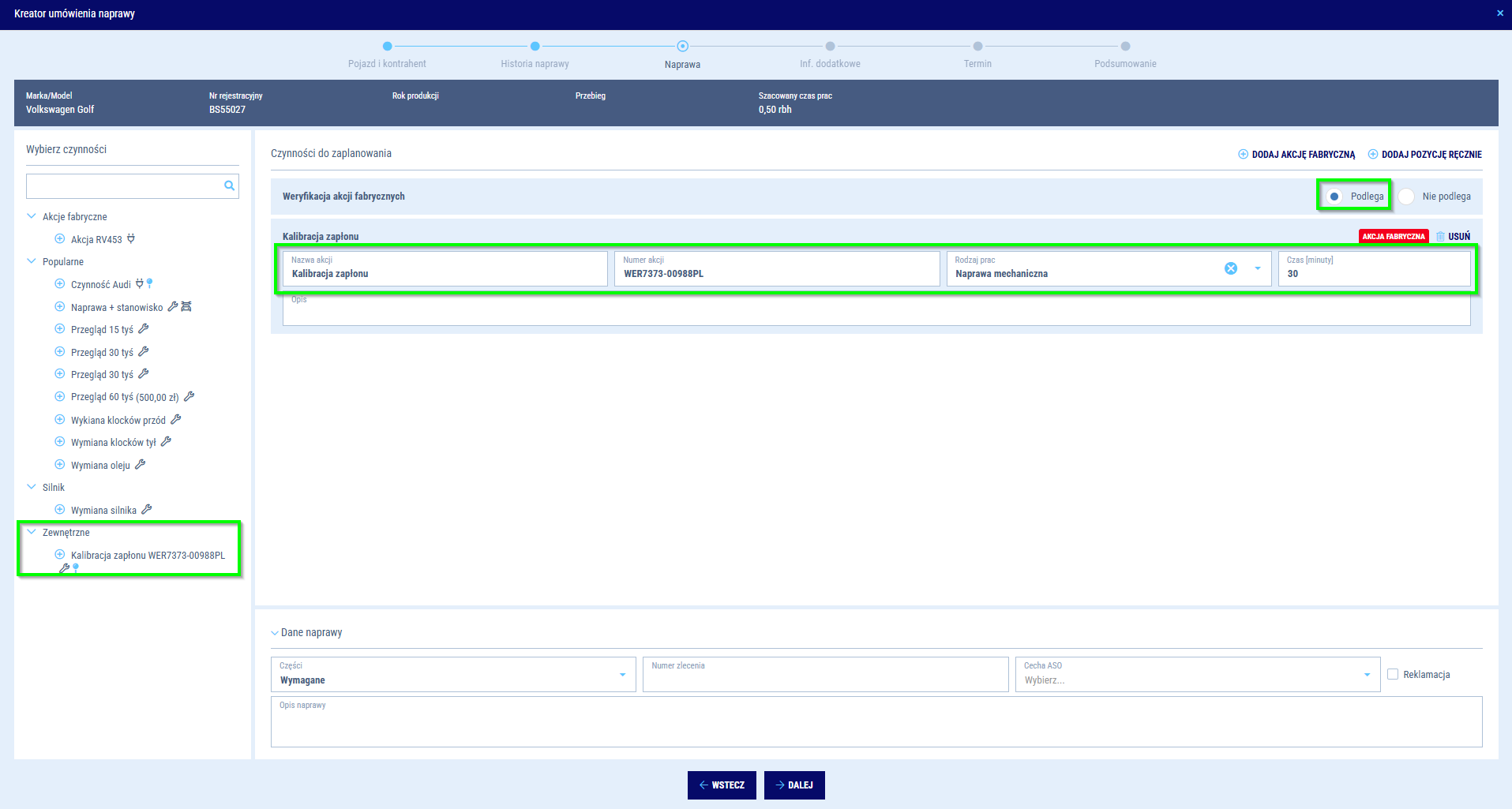Open the Części dropdown
Viewport: 1512px width, 809px height.
coord(622,675)
